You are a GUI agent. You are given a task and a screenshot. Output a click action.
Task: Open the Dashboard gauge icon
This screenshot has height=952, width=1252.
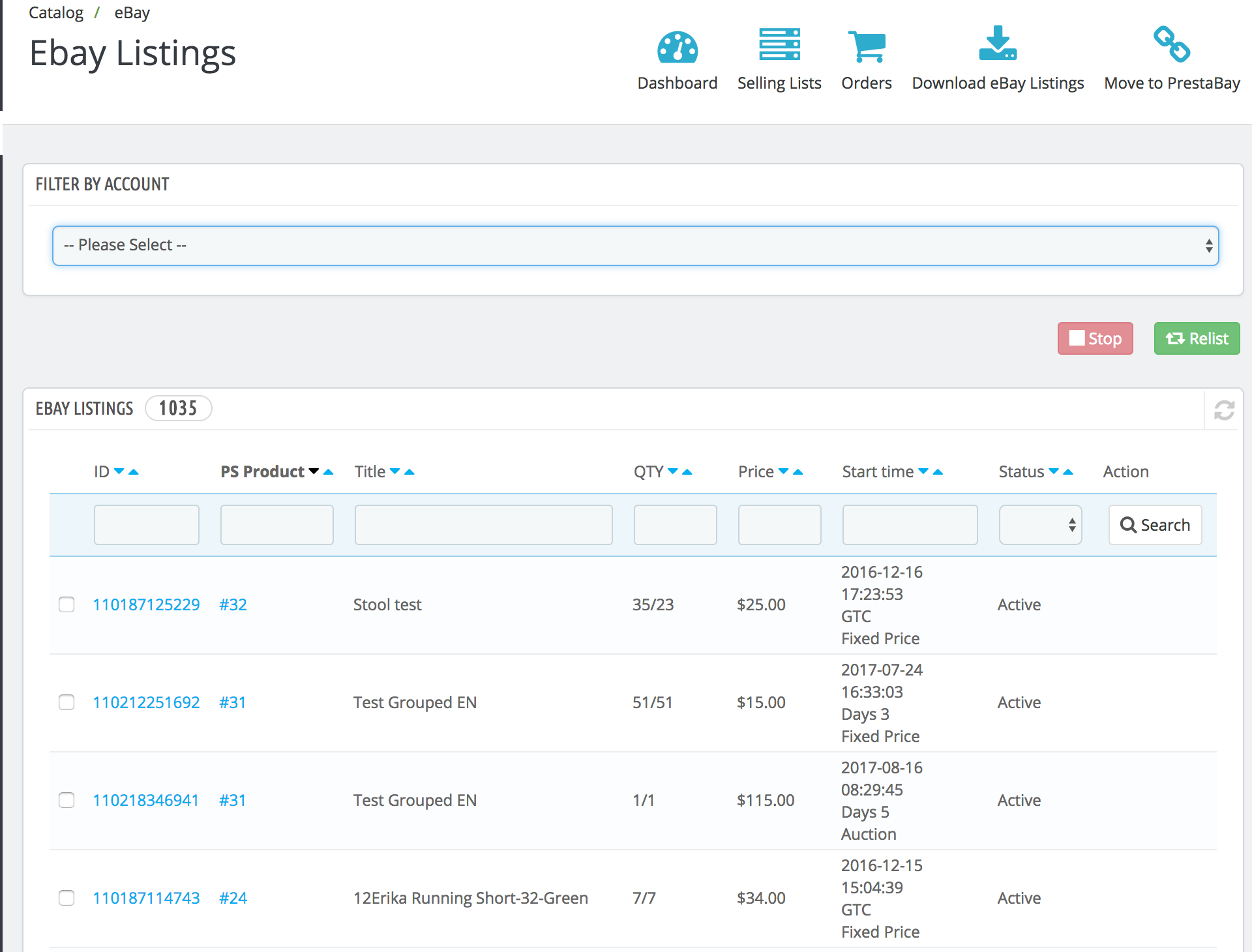tap(678, 47)
